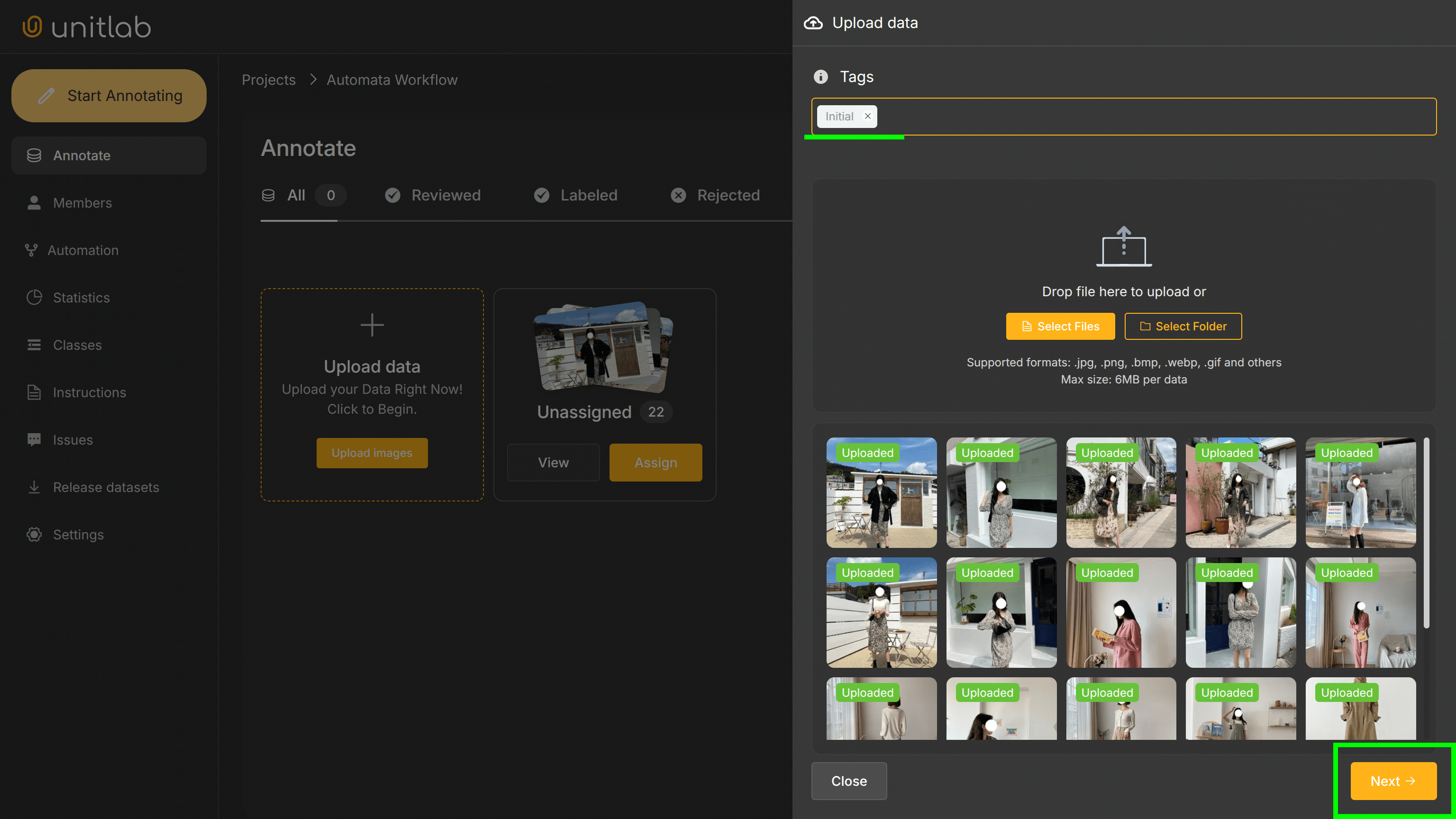
Task: Select the first uploaded image thumbnail
Action: pos(881,493)
